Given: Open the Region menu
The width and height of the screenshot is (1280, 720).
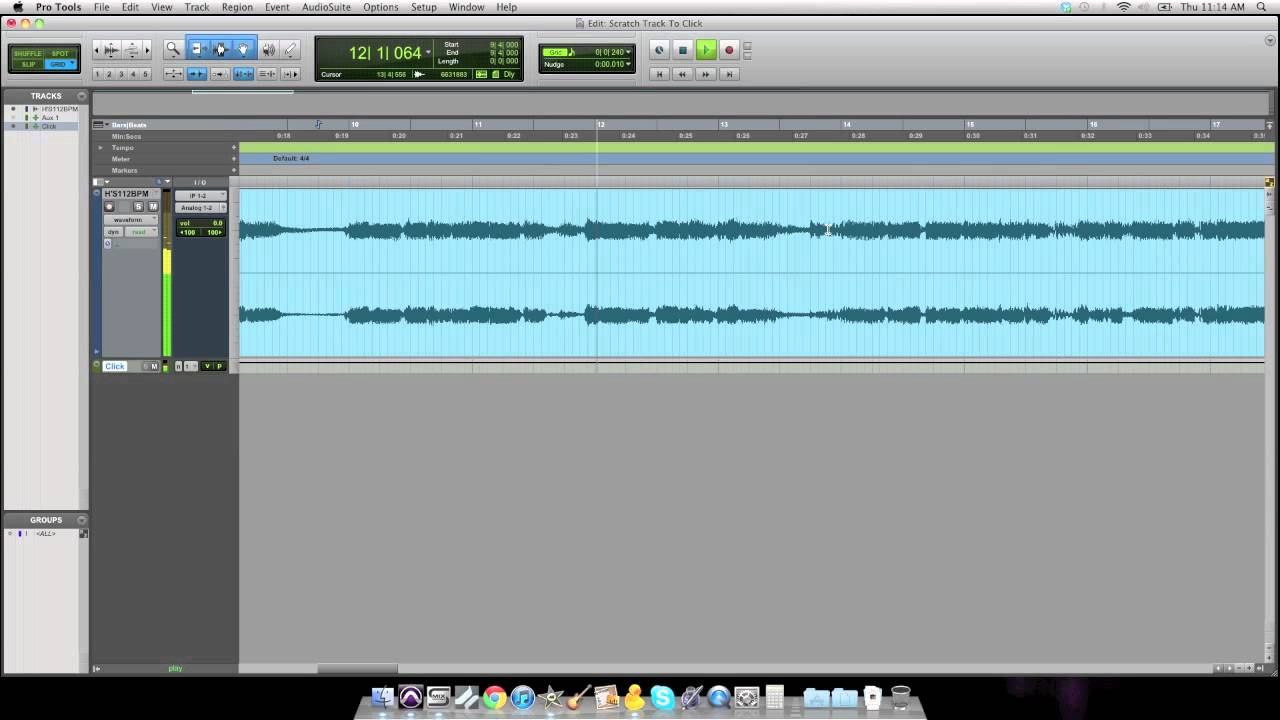Looking at the screenshot, I should coord(237,7).
